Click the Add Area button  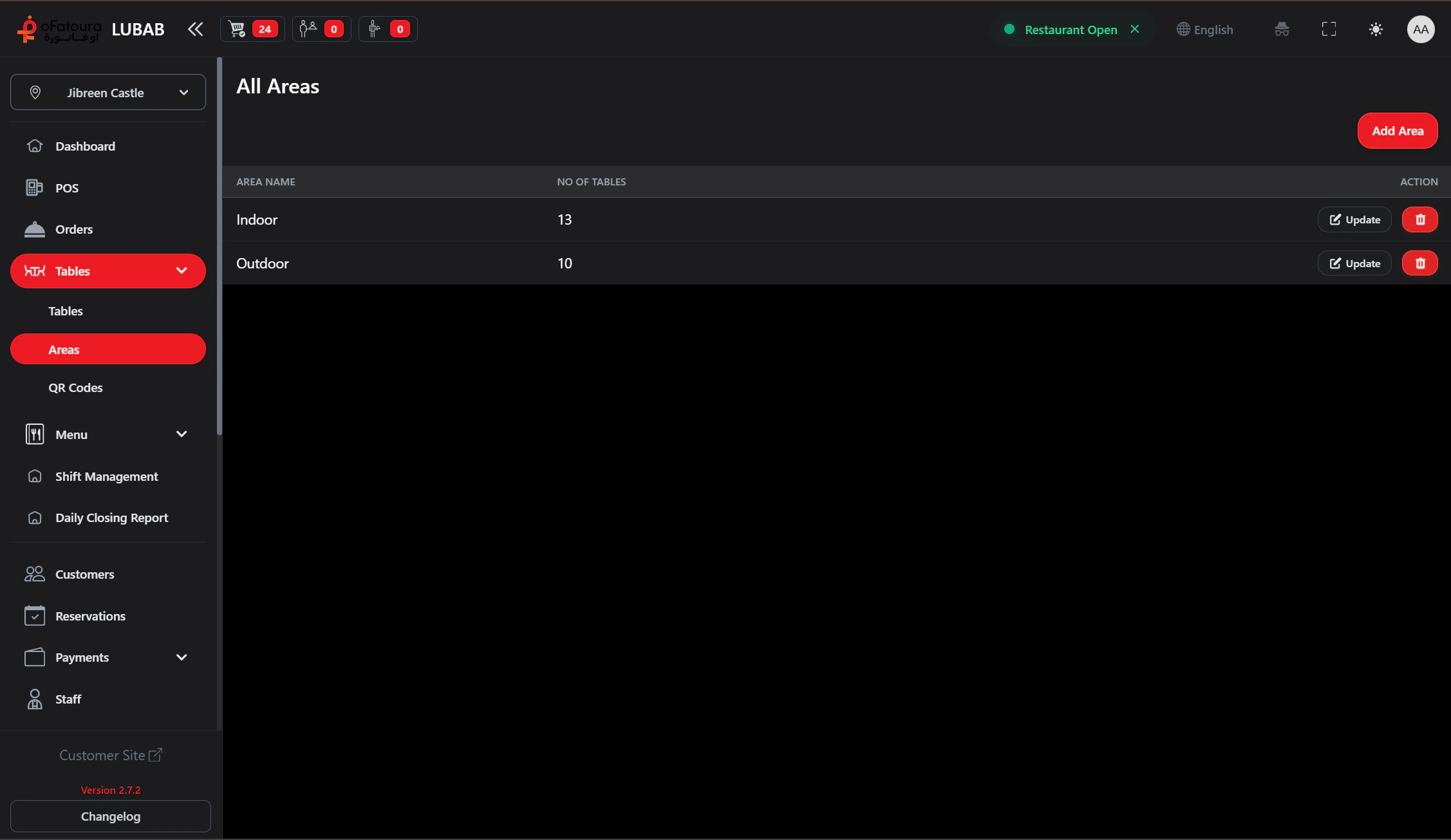(1397, 131)
